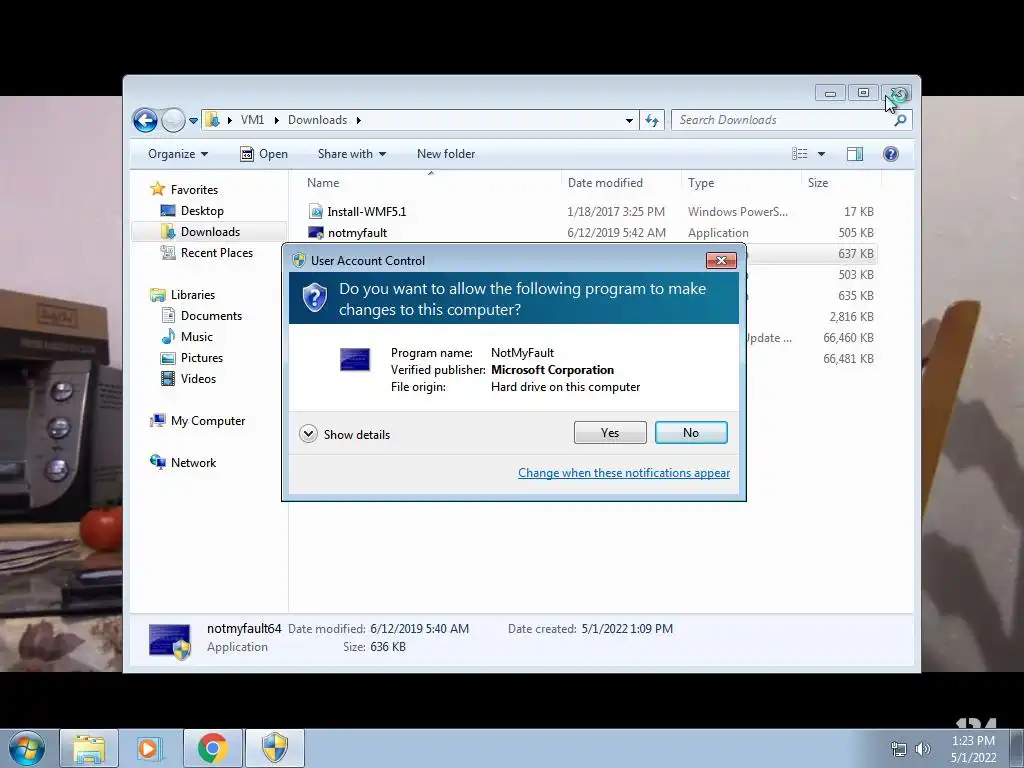Open Windows Media Player from the taskbar
1024x768 pixels.
coord(149,749)
